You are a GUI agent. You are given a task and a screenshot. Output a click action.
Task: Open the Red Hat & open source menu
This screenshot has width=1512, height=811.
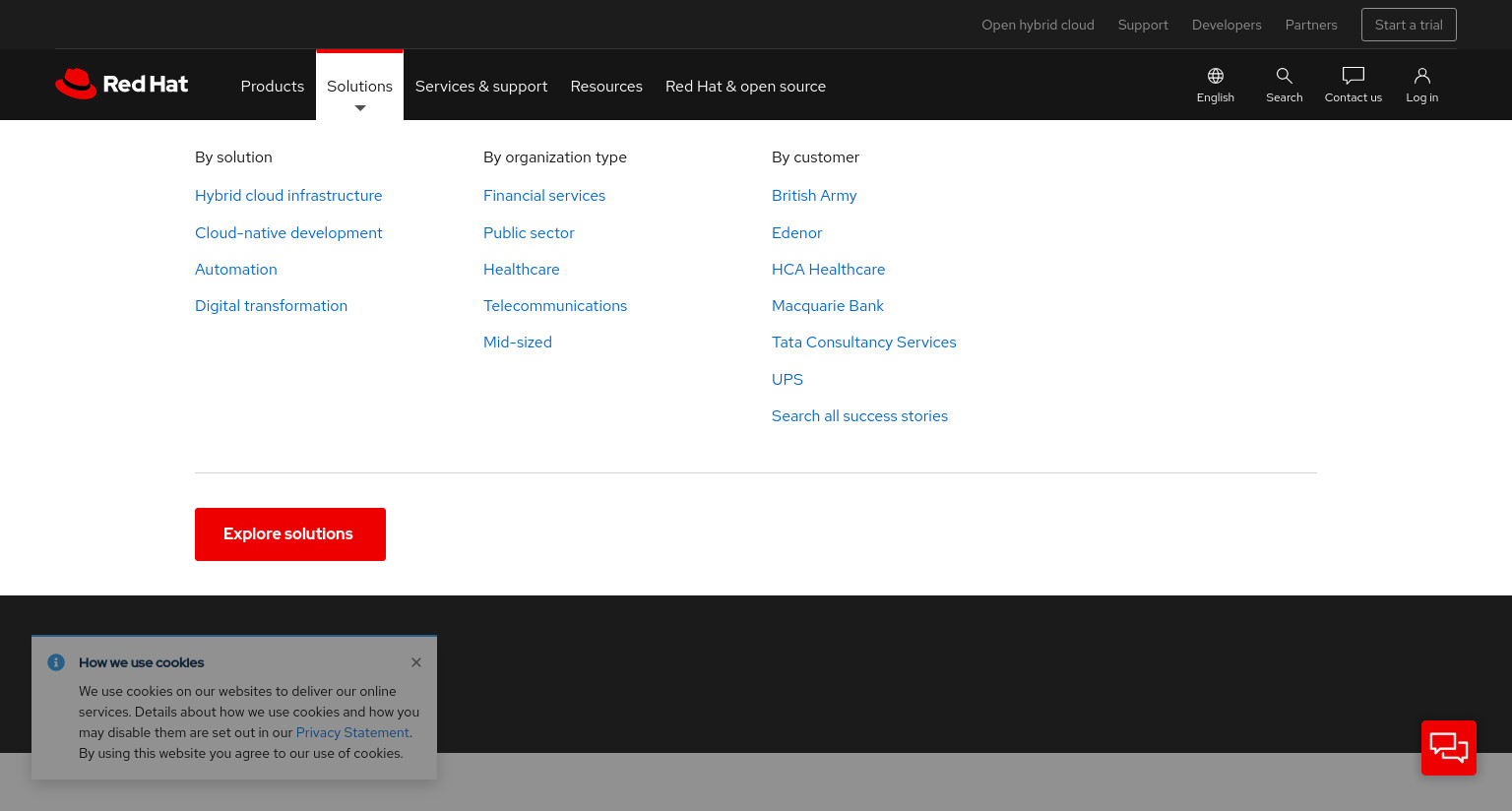[x=745, y=87]
